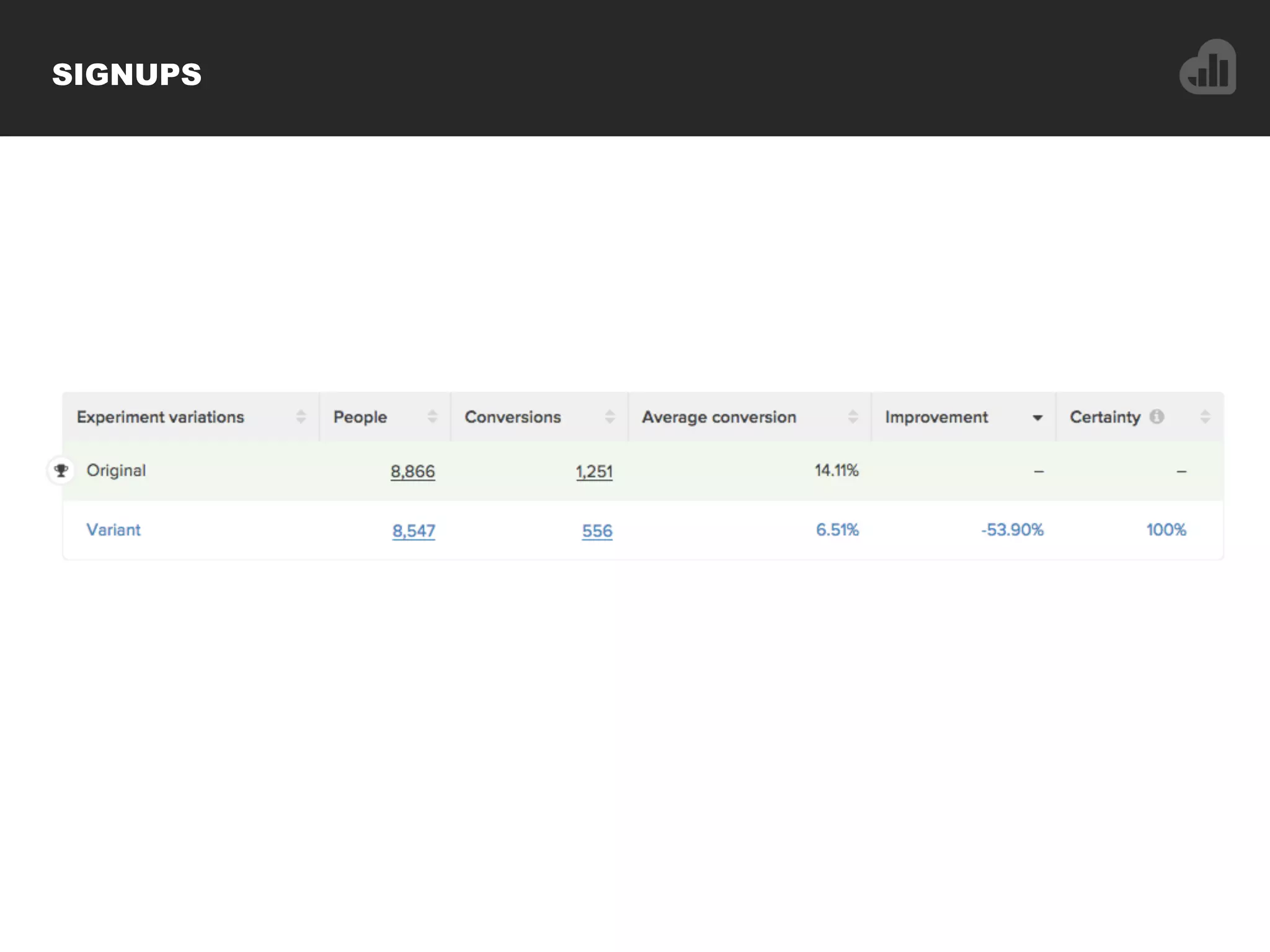The height and width of the screenshot is (952, 1270).
Task: Open the 556 conversions link for Variant
Action: [x=597, y=531]
